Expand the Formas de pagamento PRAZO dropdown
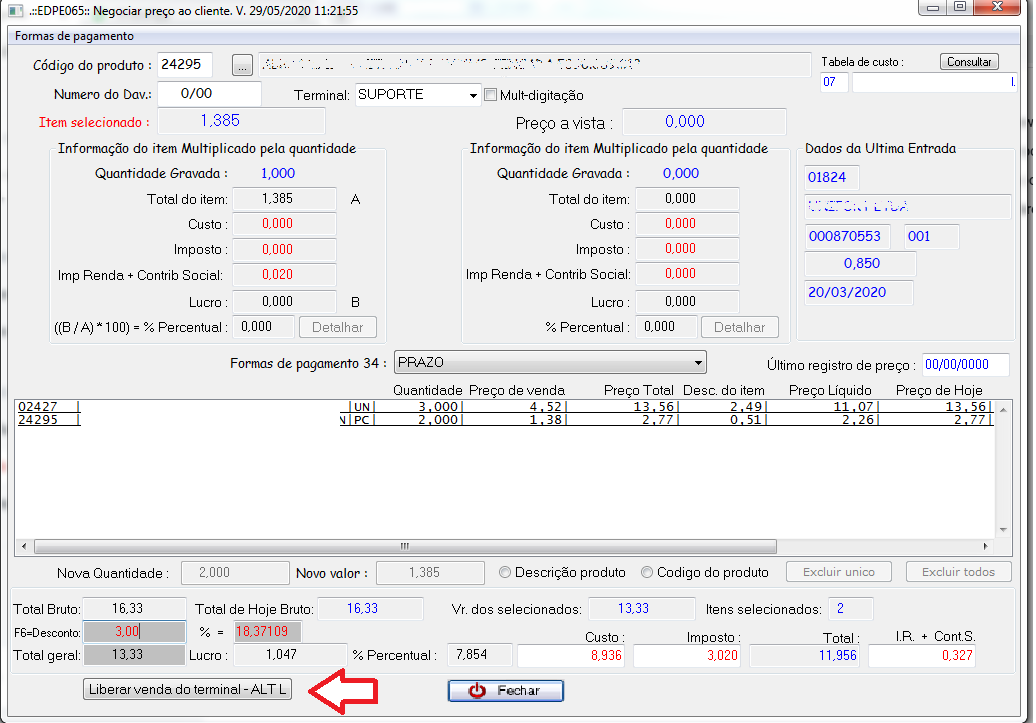This screenshot has height=723, width=1036. 698,362
